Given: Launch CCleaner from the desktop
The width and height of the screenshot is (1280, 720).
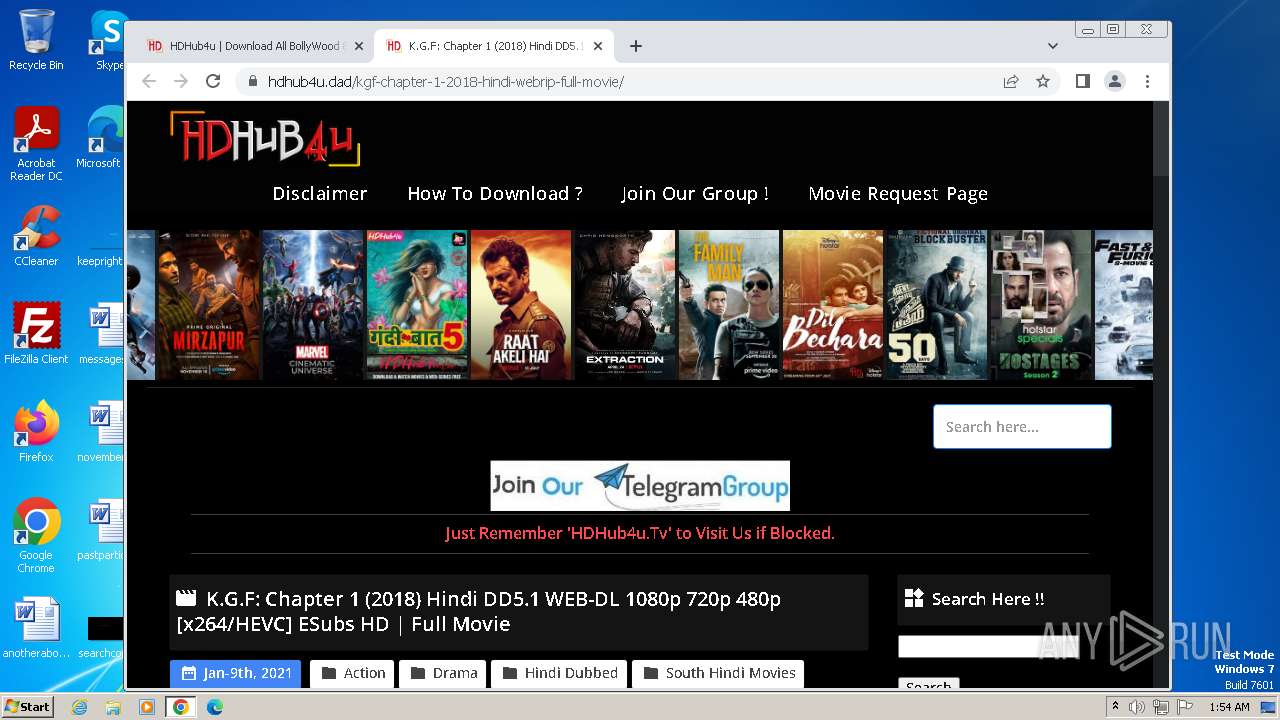Looking at the screenshot, I should (x=36, y=236).
